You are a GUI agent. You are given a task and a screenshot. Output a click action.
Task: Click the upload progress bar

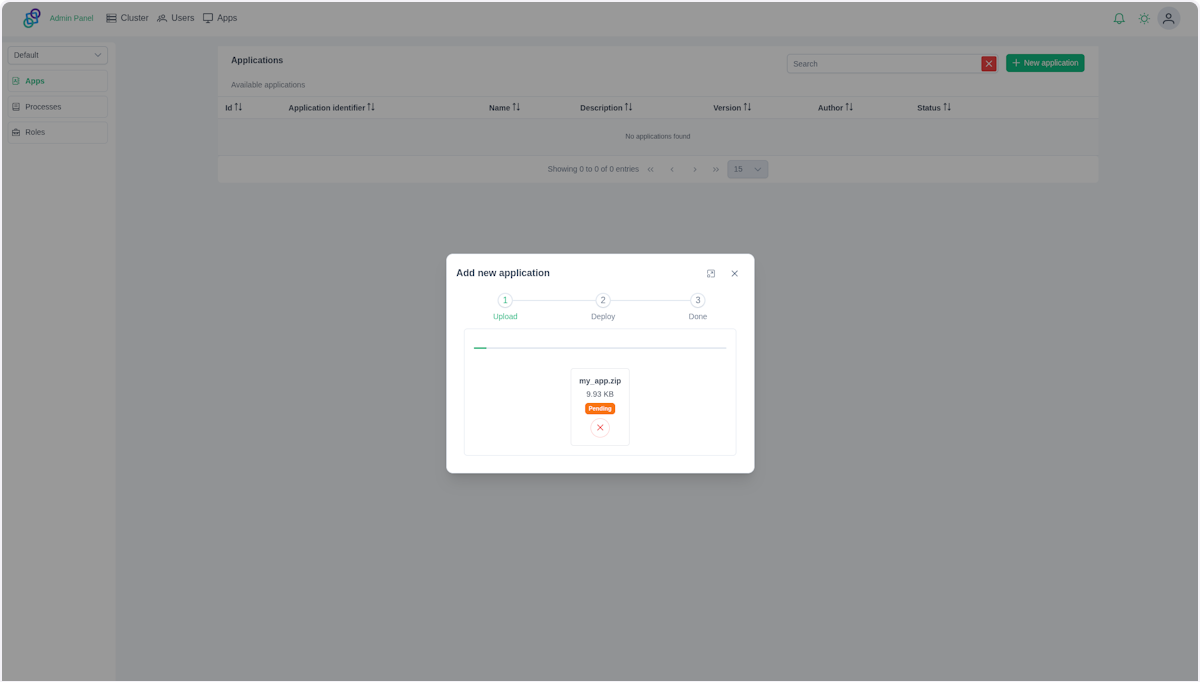[x=600, y=348]
